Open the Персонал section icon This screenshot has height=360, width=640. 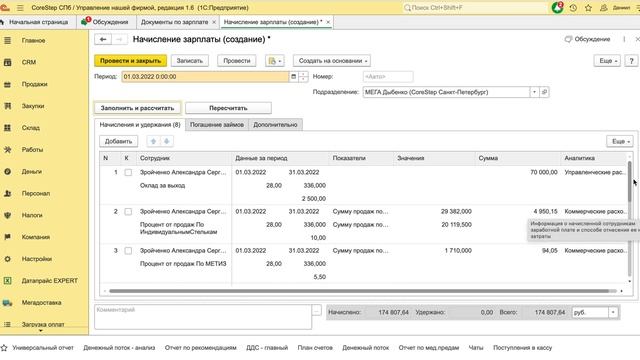[7, 193]
